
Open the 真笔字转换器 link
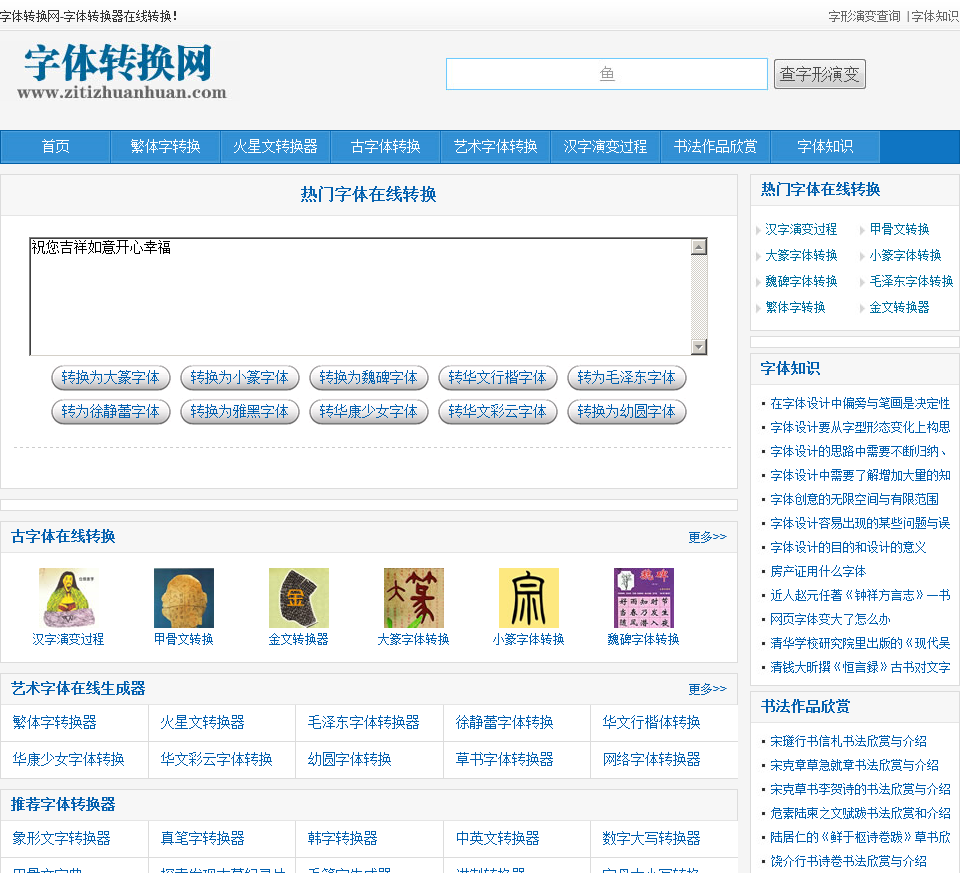click(203, 839)
